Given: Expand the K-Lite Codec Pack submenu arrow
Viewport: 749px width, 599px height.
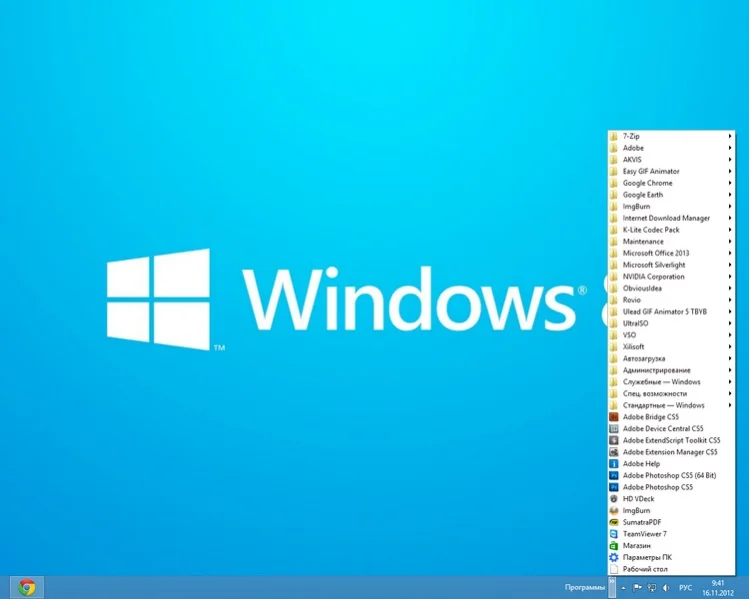Looking at the screenshot, I should (730, 230).
